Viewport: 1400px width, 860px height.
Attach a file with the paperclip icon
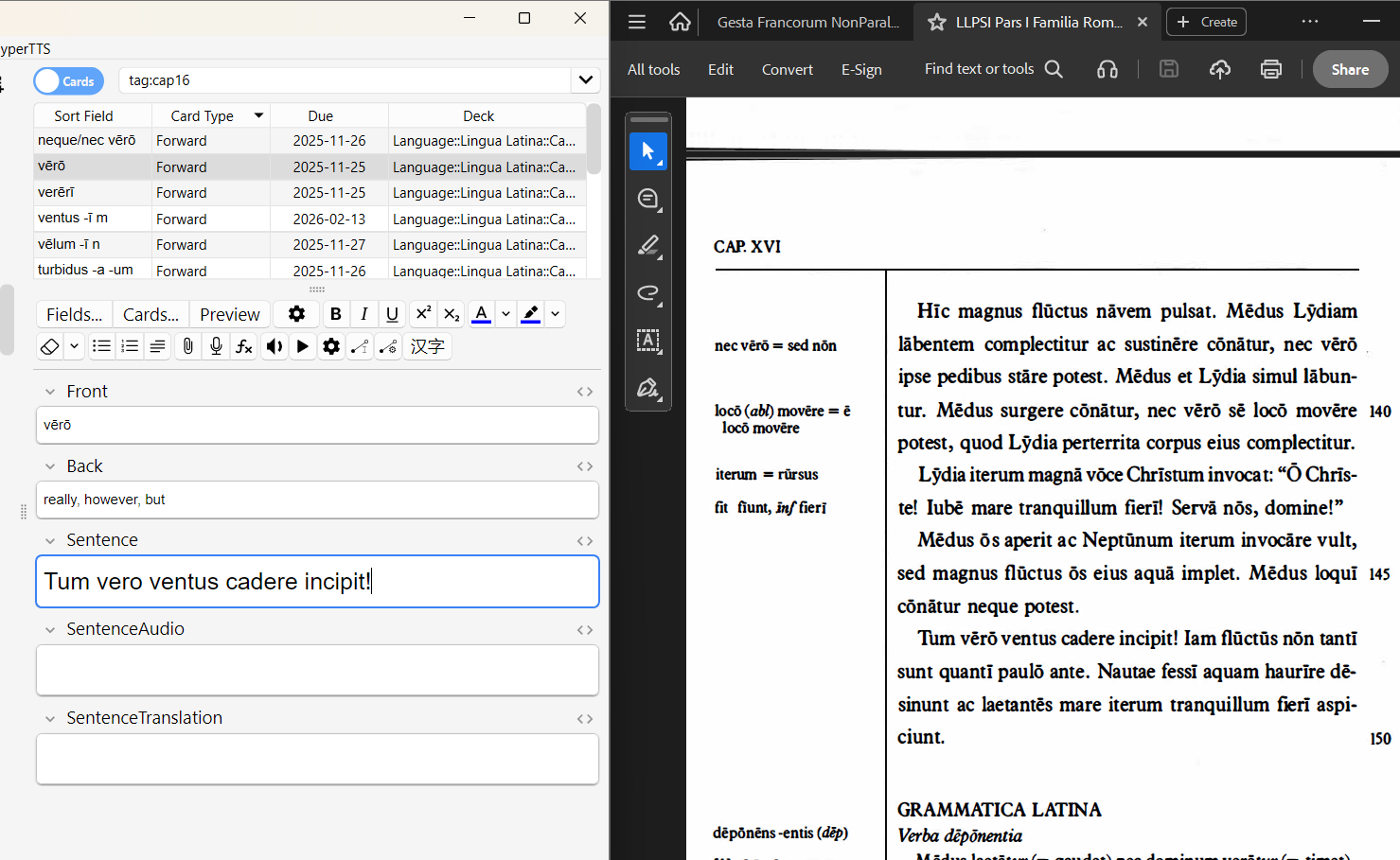point(187,346)
